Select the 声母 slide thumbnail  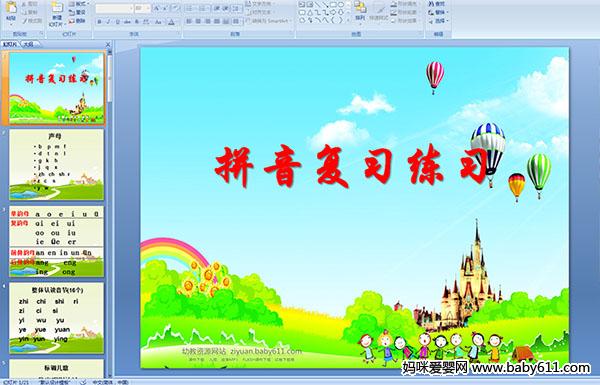(x=57, y=165)
